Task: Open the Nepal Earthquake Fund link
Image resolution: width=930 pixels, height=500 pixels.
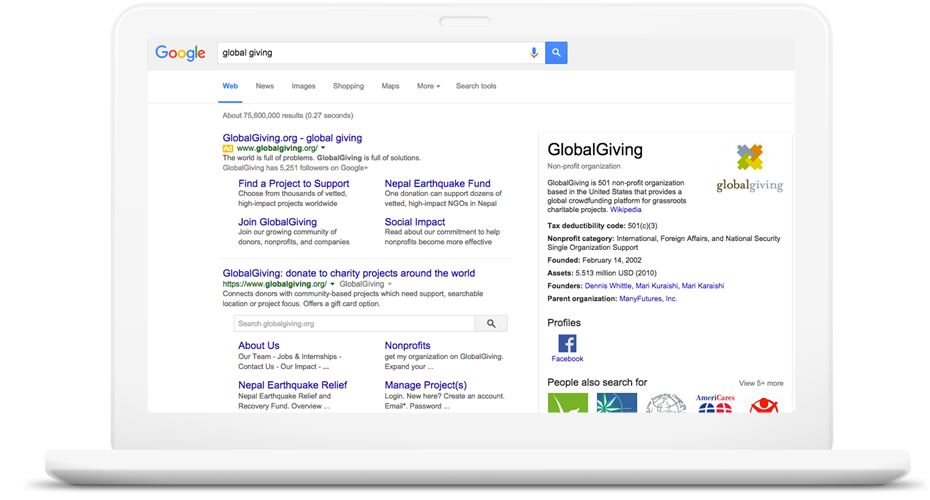Action: pos(437,184)
